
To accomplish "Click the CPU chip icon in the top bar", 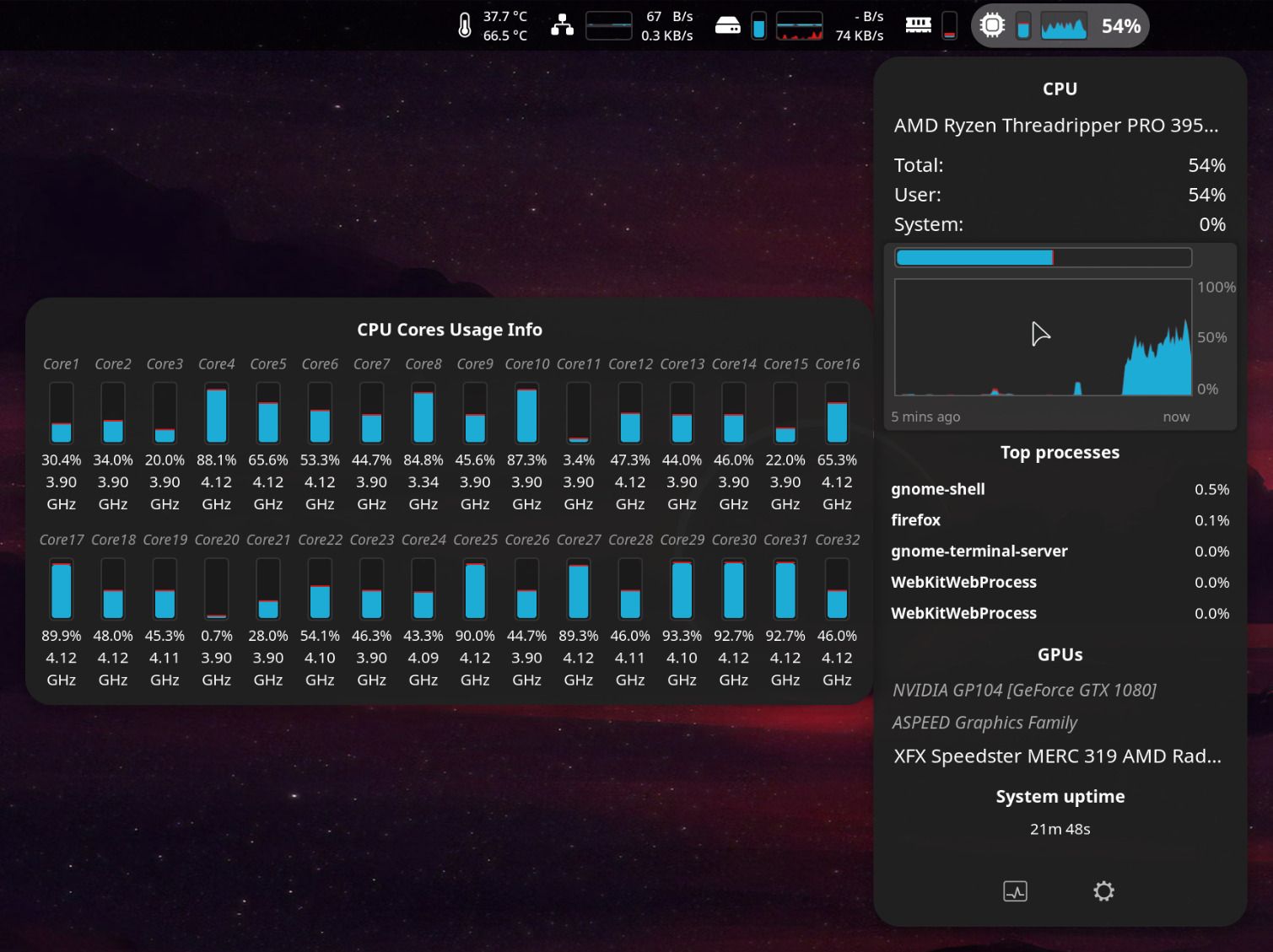I will click(992, 25).
